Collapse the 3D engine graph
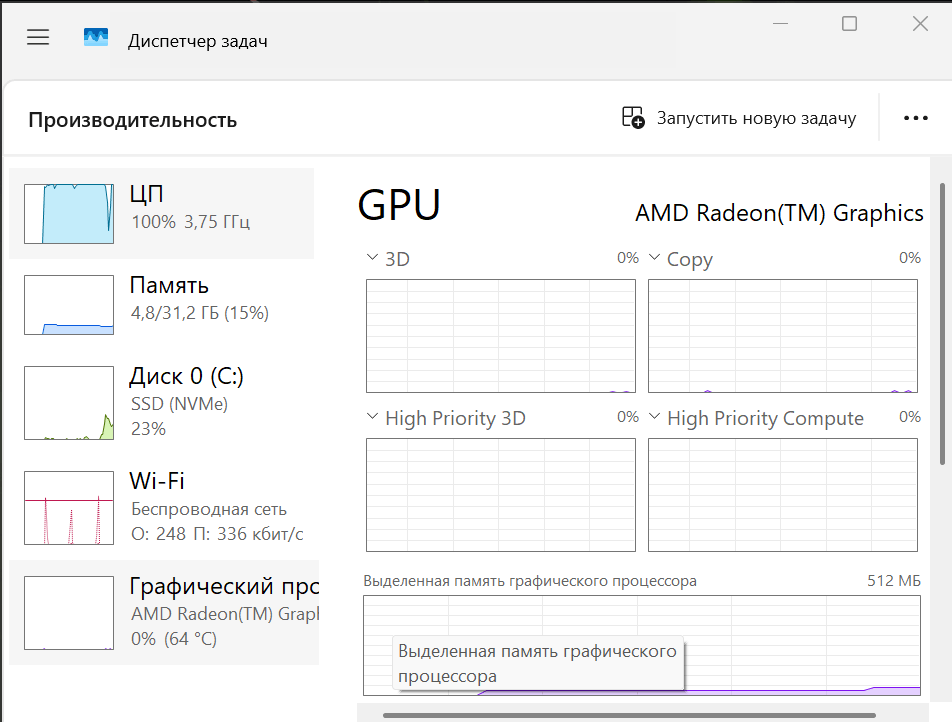This screenshot has width=952, height=722. point(371,257)
